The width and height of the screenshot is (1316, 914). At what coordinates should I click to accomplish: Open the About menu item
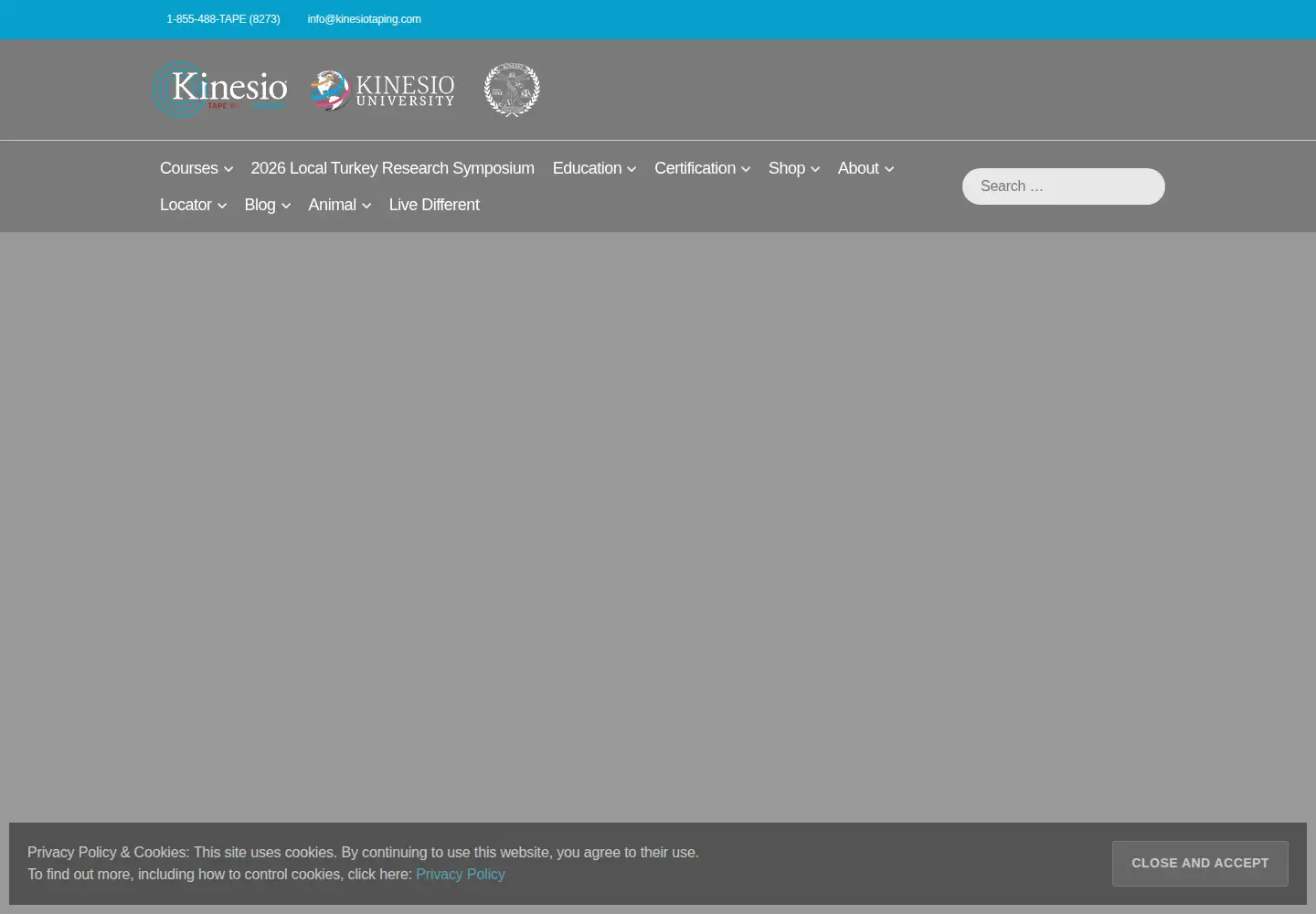pos(858,168)
